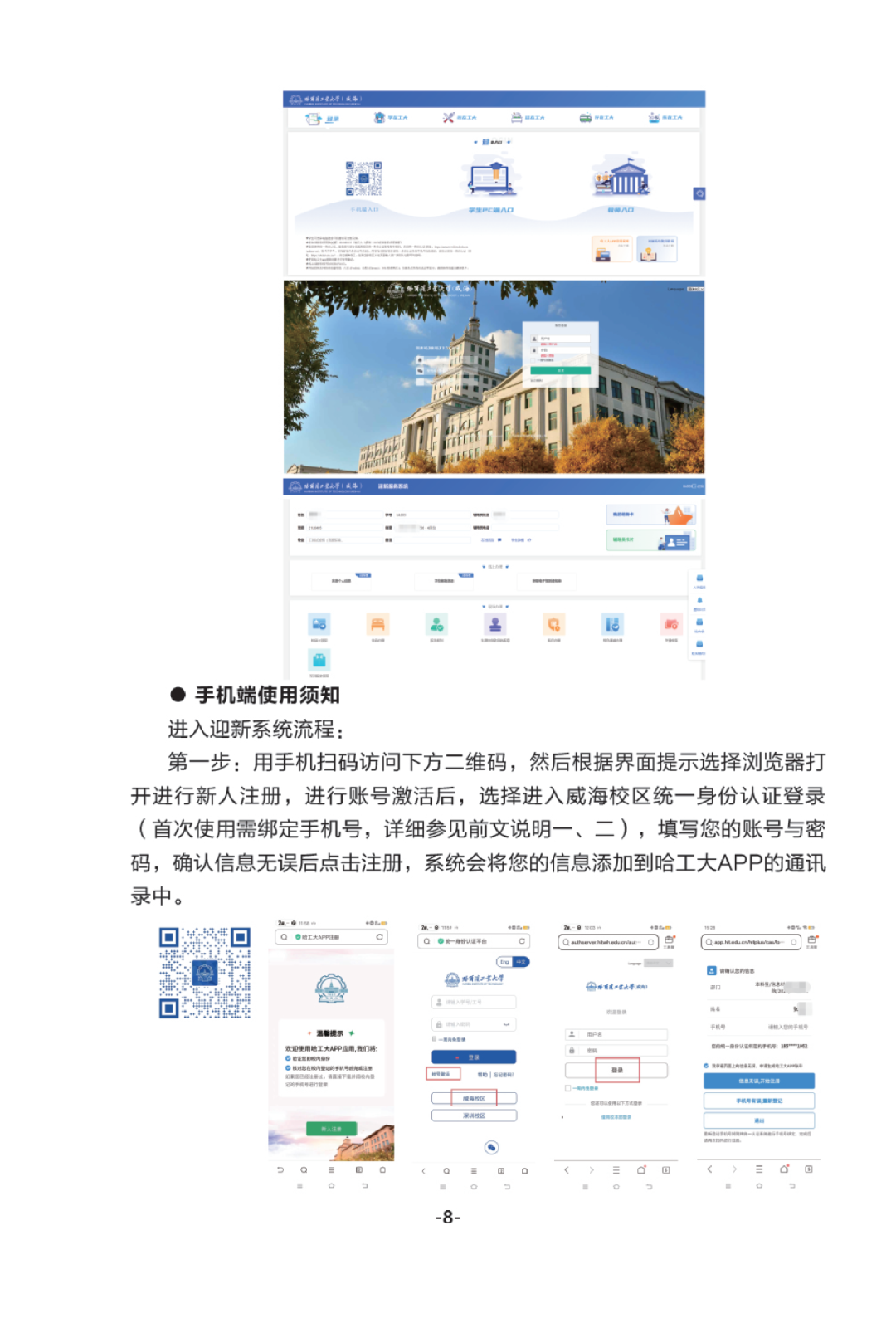
Task: Tap the forward arrow on the third phone's bottom bar
Action: 592,1169
